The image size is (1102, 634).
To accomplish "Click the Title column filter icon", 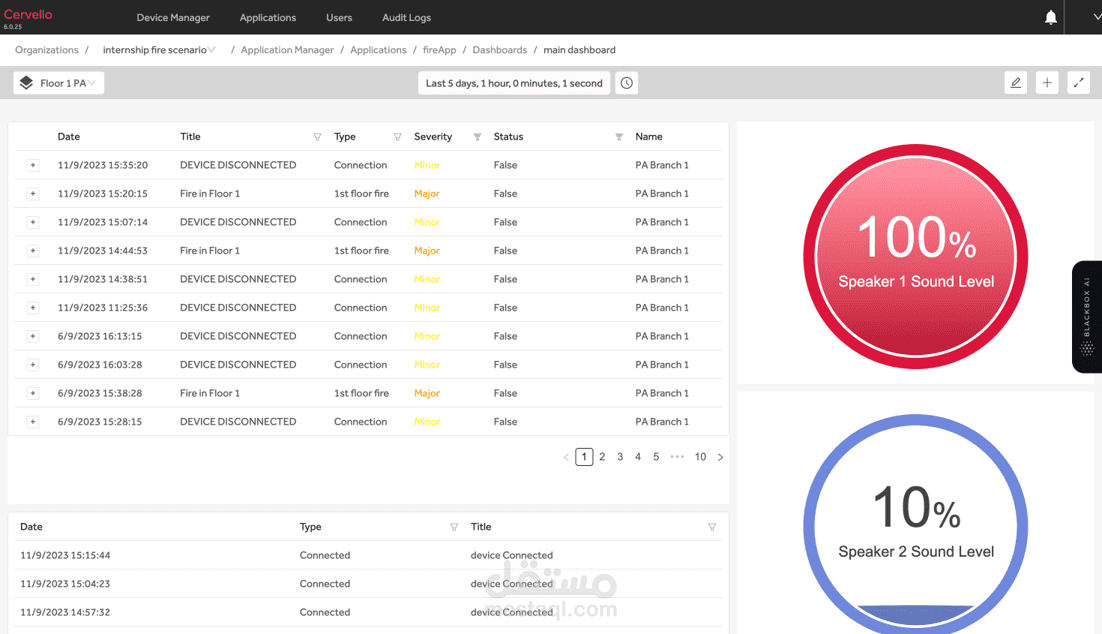I will coord(317,137).
